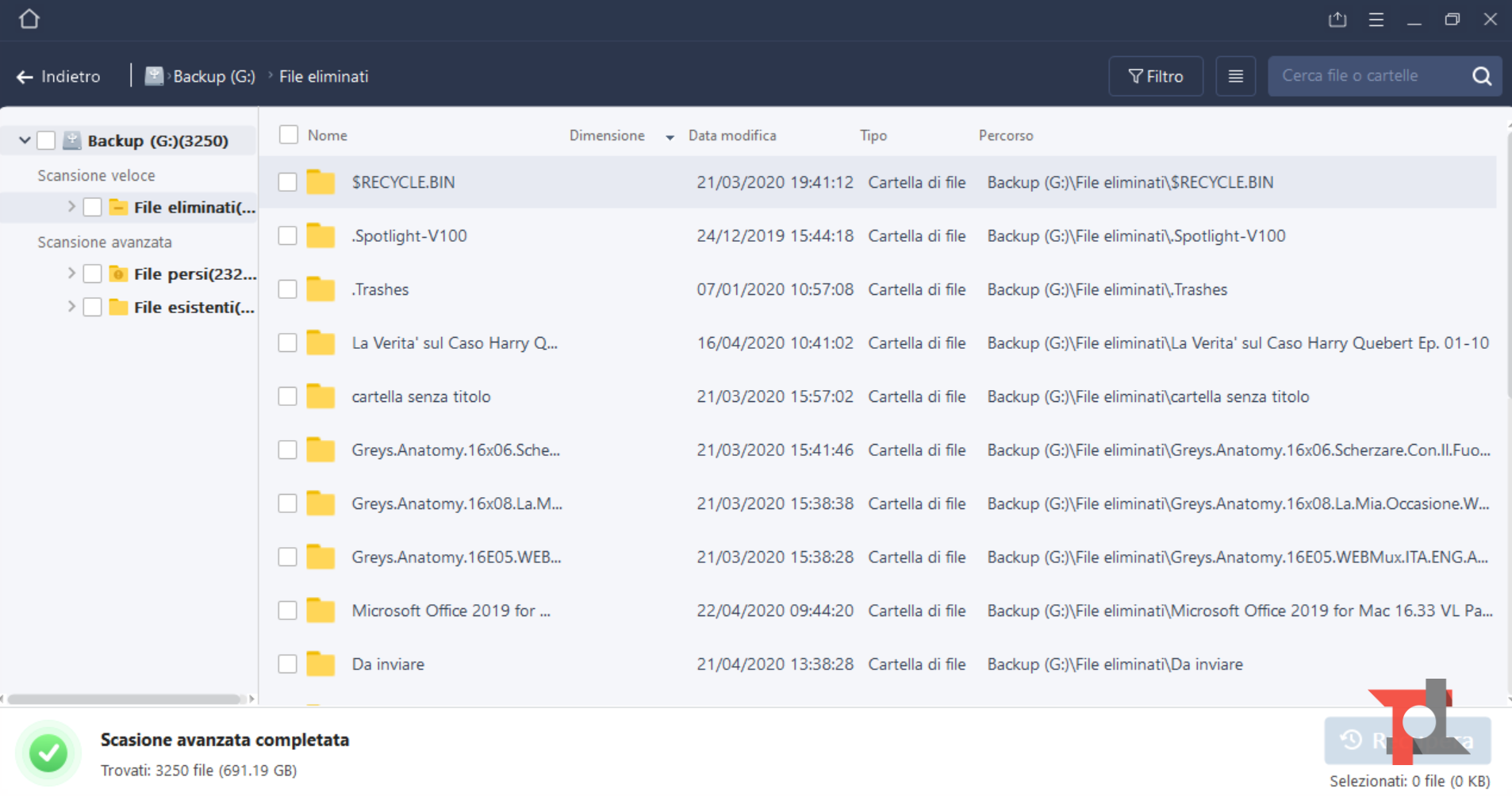Check the select-all box beside Nome
The width and height of the screenshot is (1512, 796).
pyautogui.click(x=289, y=135)
